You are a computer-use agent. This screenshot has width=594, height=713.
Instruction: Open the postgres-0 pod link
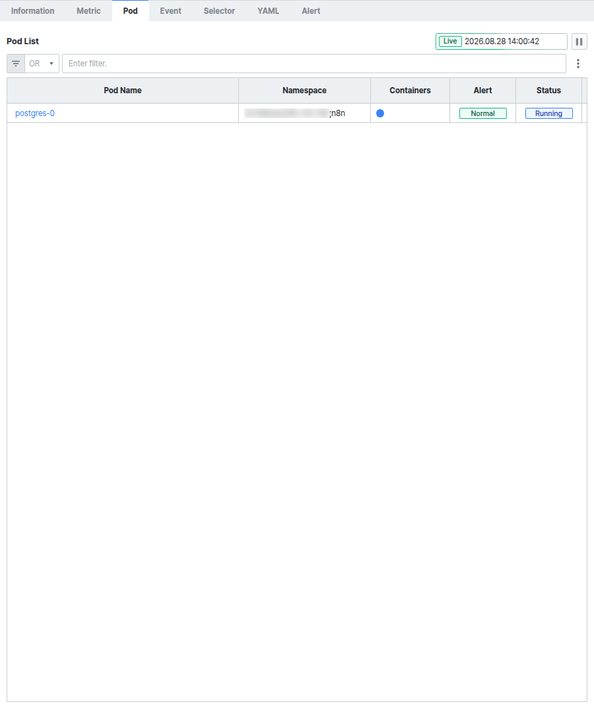click(35, 113)
